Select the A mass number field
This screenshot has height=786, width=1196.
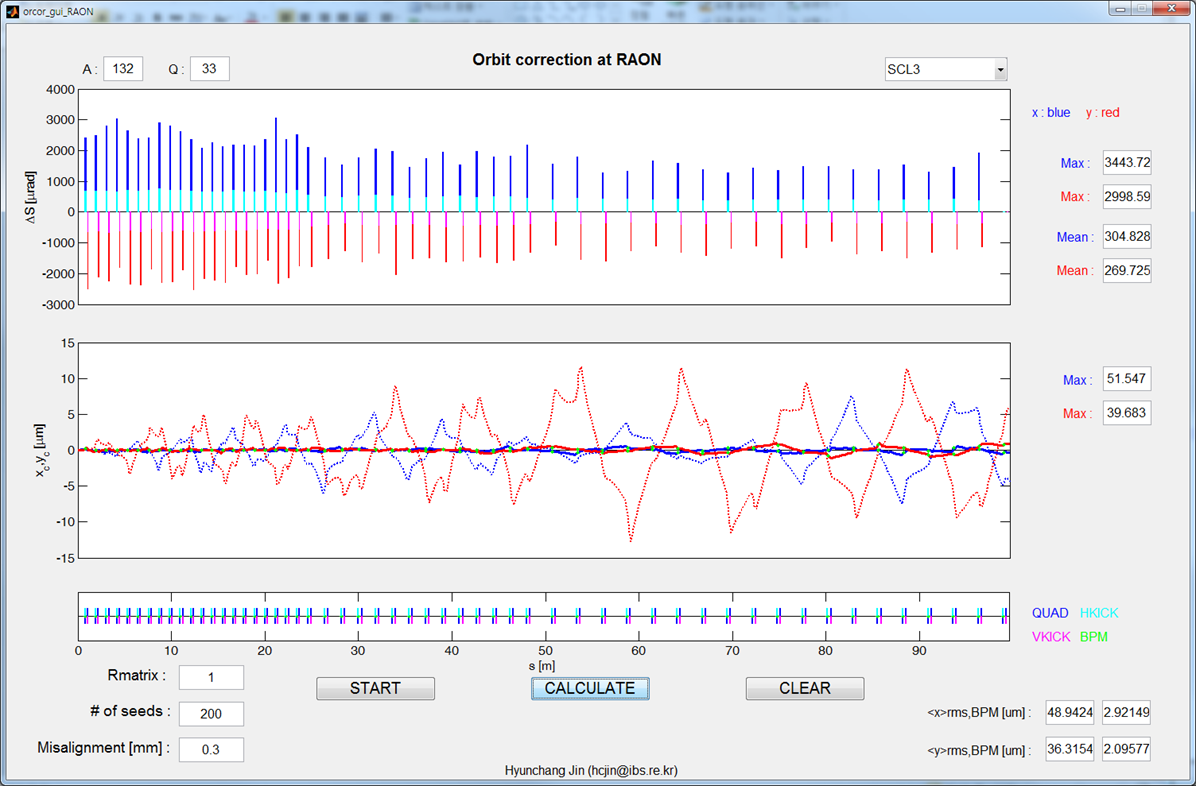(123, 68)
